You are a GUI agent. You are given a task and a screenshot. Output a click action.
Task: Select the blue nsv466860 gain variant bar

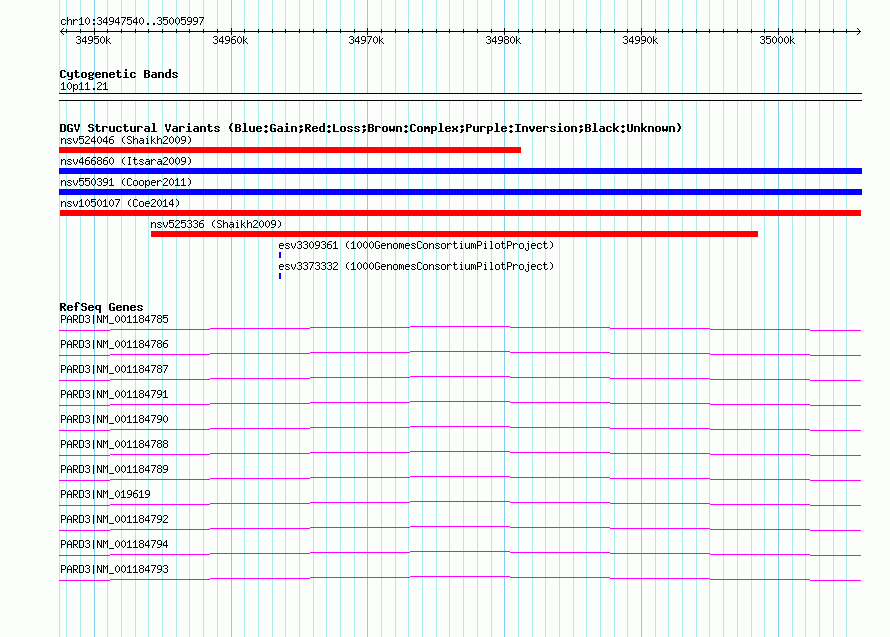pyautogui.click(x=460, y=171)
